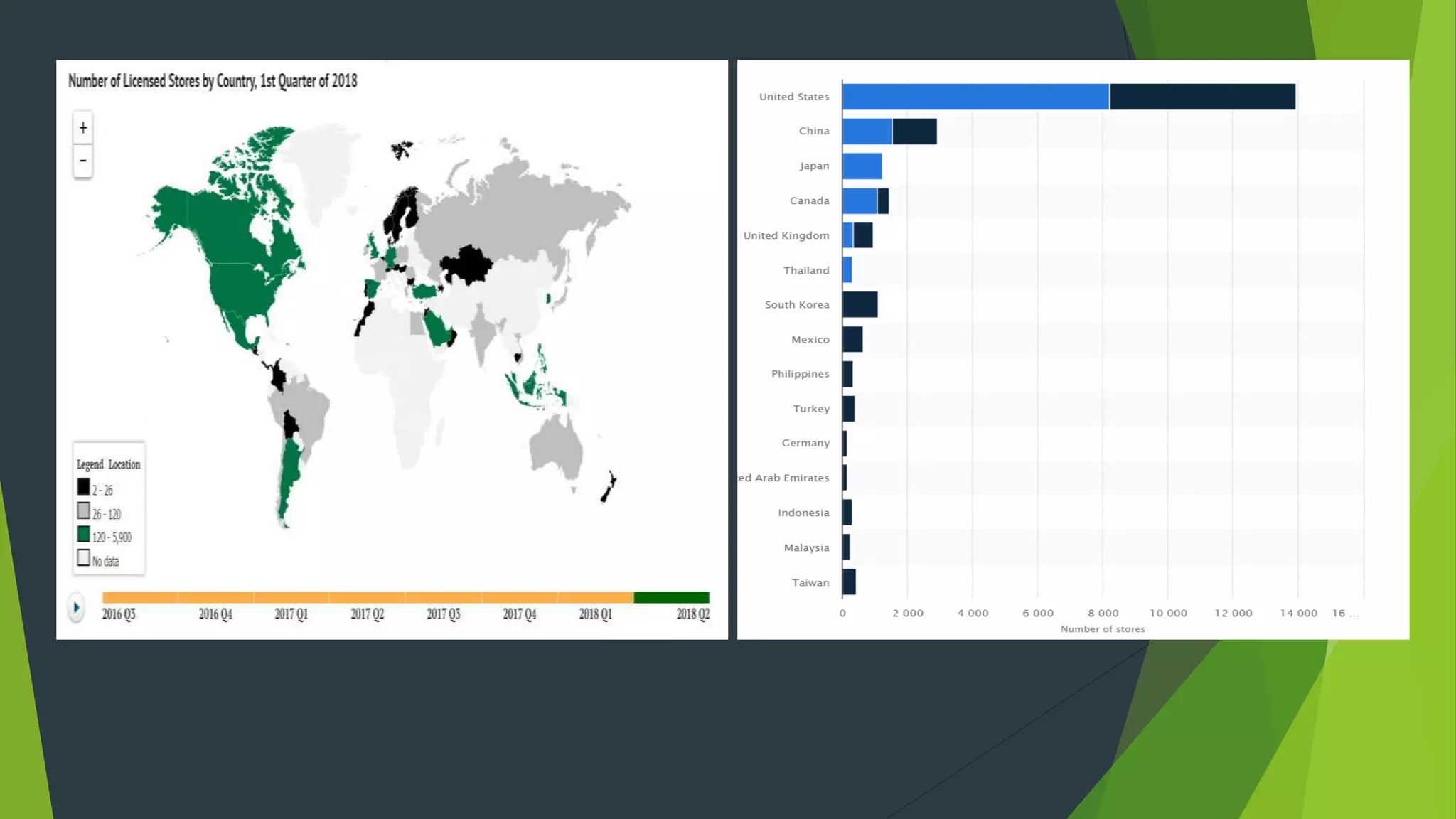Click the green 2018 Q2 timeline segment
Viewport: 1456px width, 819px height.
tap(671, 597)
